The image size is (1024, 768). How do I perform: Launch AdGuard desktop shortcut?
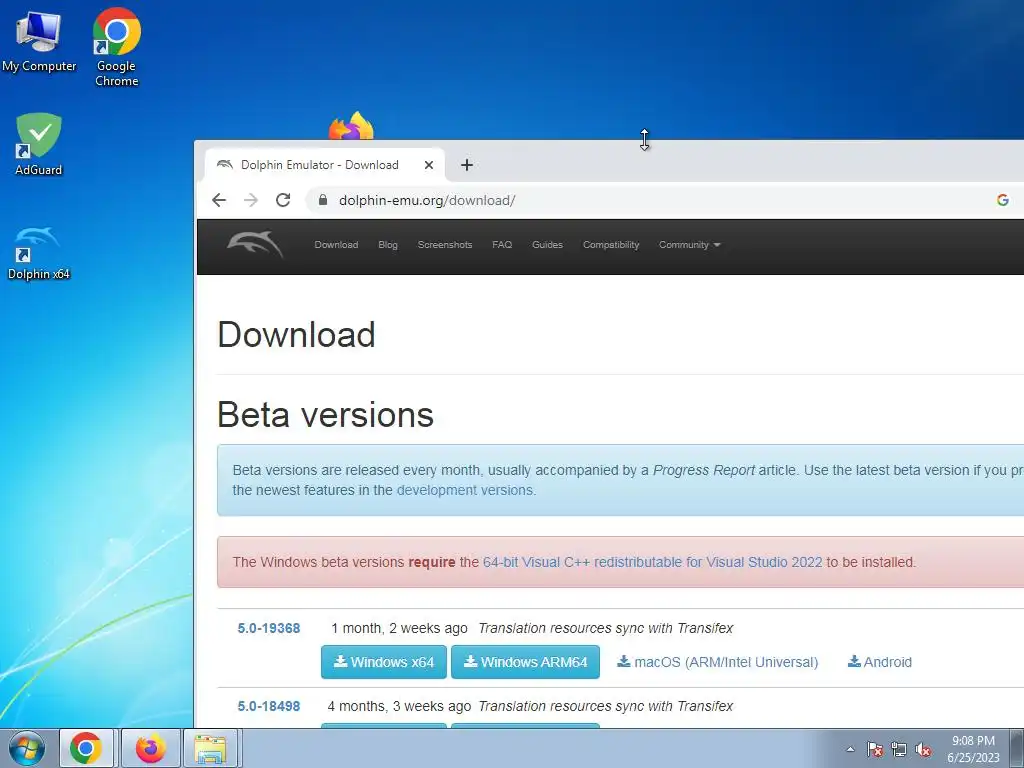(39, 144)
